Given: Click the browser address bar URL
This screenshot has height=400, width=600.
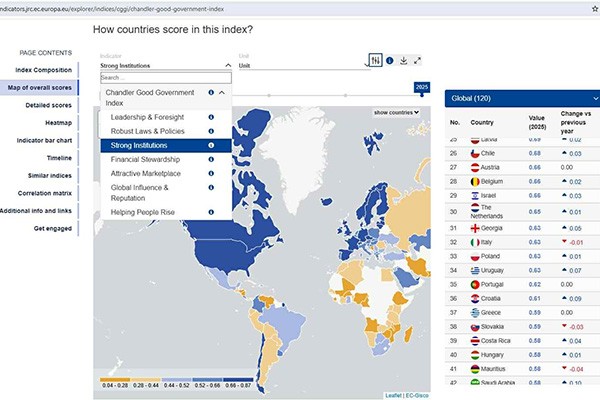Looking at the screenshot, I should [x=112, y=9].
